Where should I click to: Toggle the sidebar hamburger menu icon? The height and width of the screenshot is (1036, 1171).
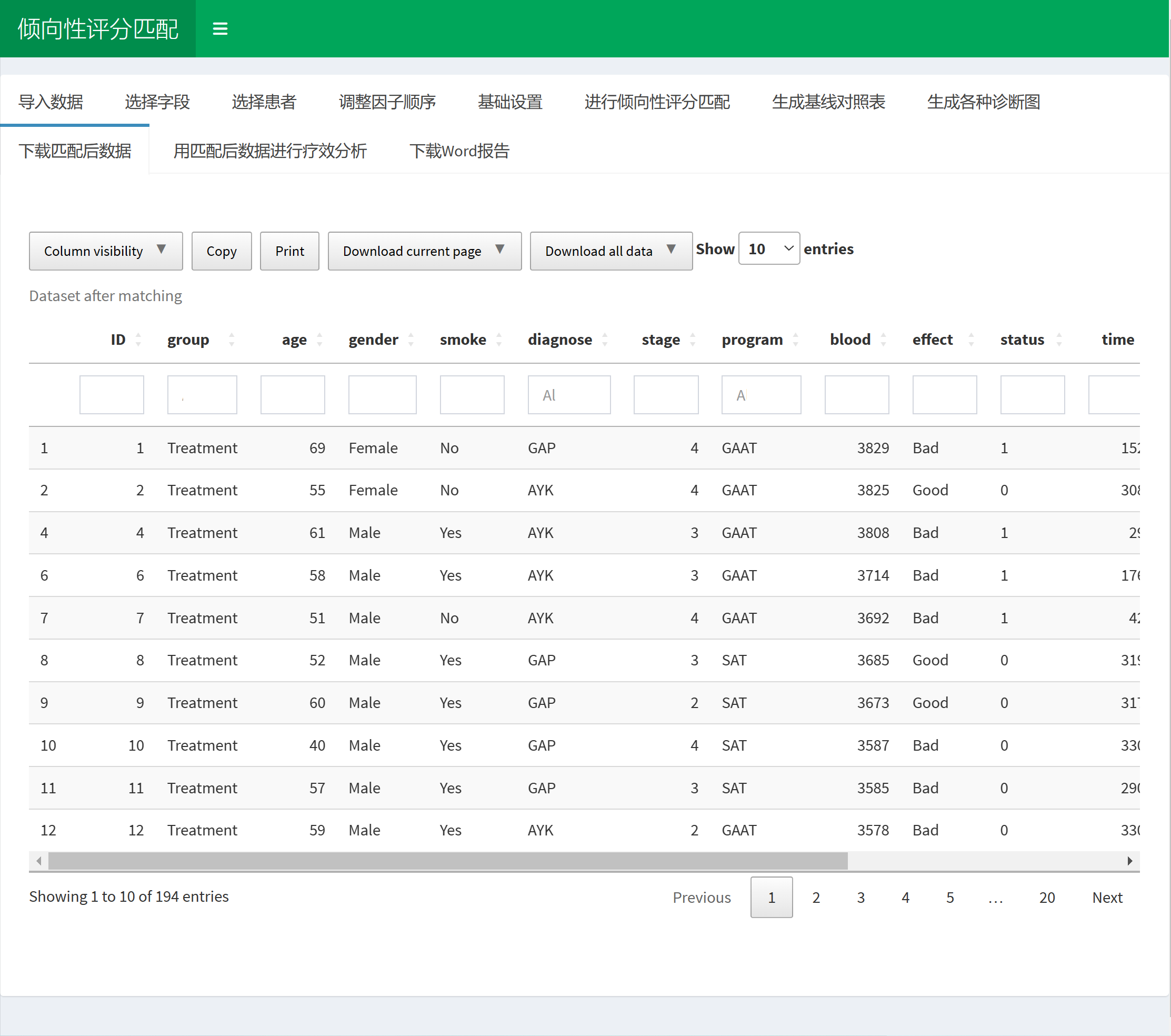(220, 28)
